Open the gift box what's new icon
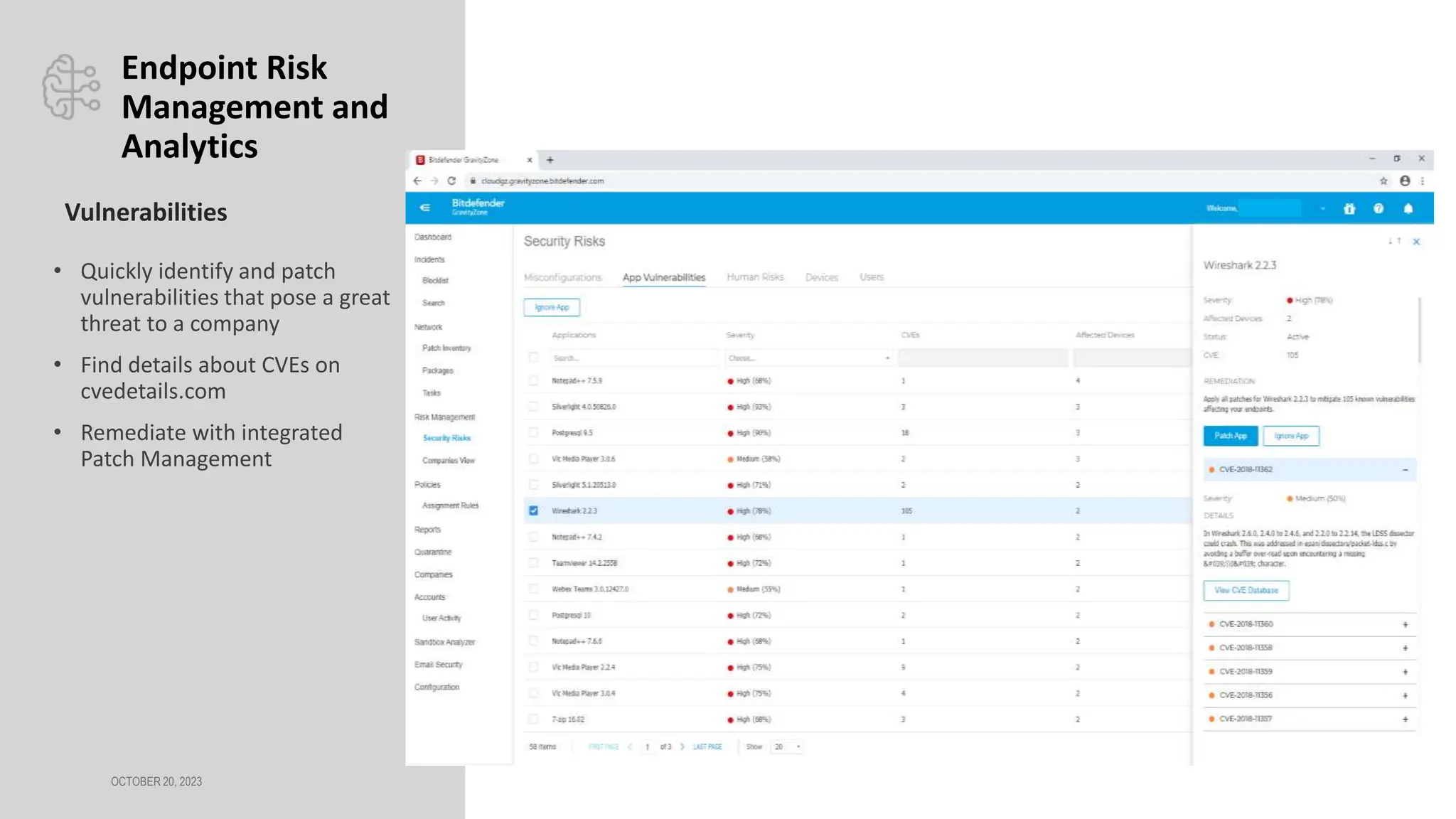Viewport: 1456px width, 819px height. (x=1349, y=208)
